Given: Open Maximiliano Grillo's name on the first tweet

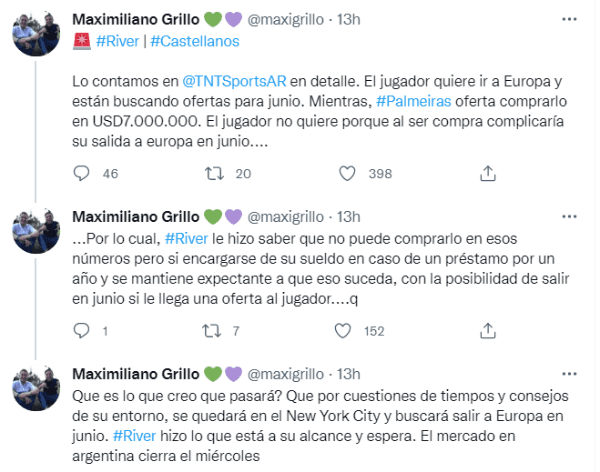Looking at the screenshot, I should tap(138, 19).
